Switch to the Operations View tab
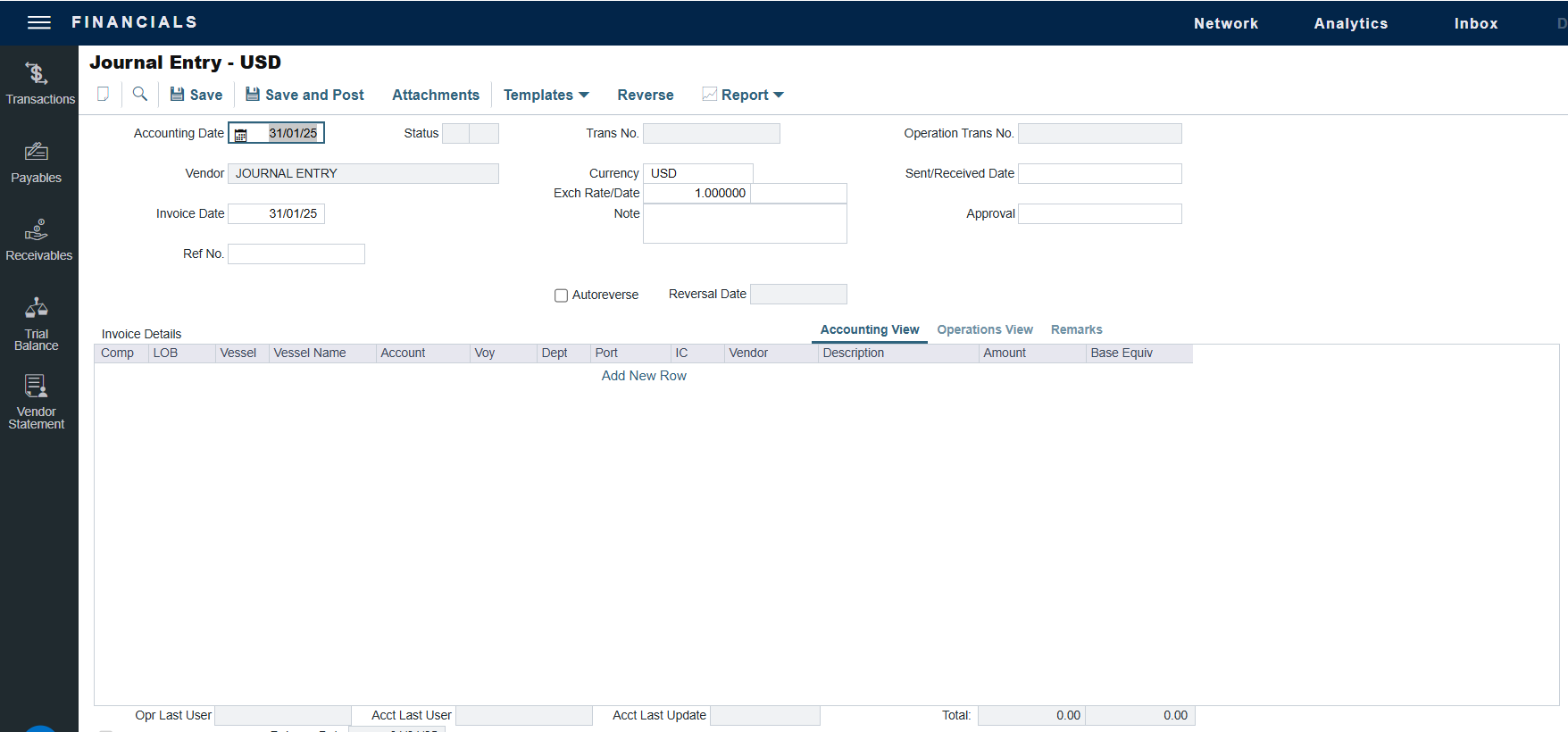The height and width of the screenshot is (732, 1568). [984, 329]
